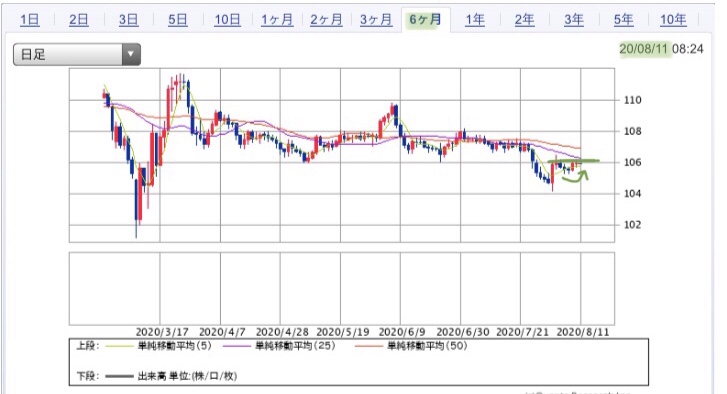The image size is (727, 394).
Task: Click the 20/08/11 08:24 timestamp
Action: [x=661, y=49]
